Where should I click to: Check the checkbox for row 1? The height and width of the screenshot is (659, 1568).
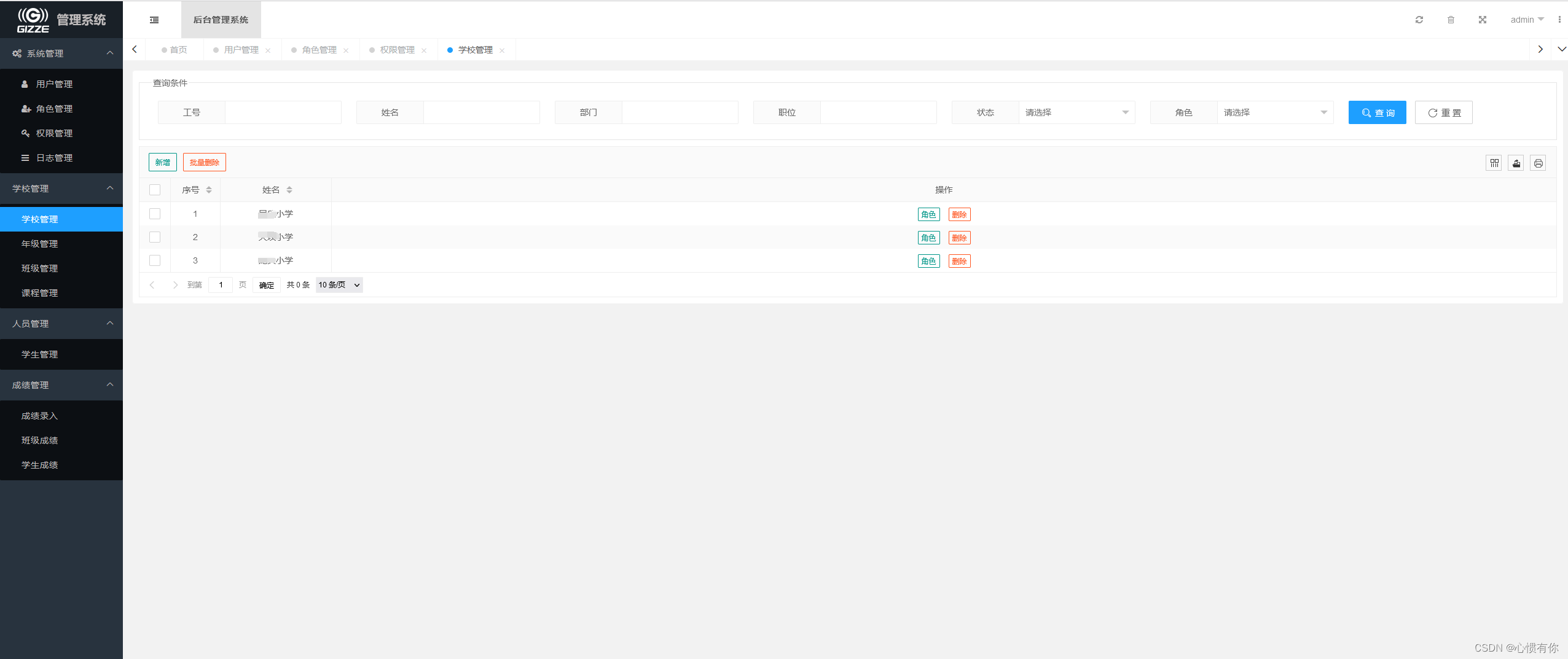coord(155,214)
